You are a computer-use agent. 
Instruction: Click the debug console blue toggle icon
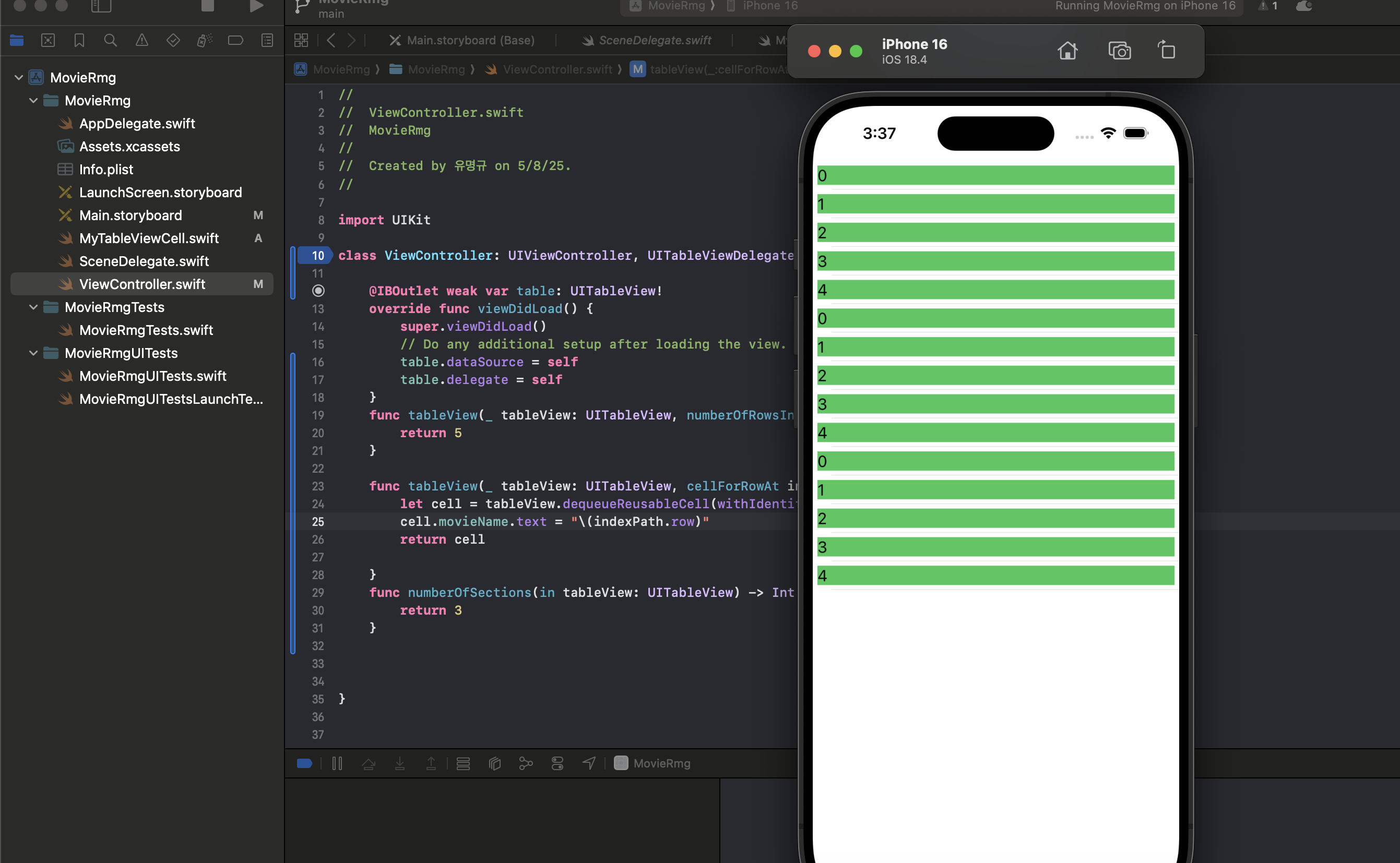tap(304, 763)
